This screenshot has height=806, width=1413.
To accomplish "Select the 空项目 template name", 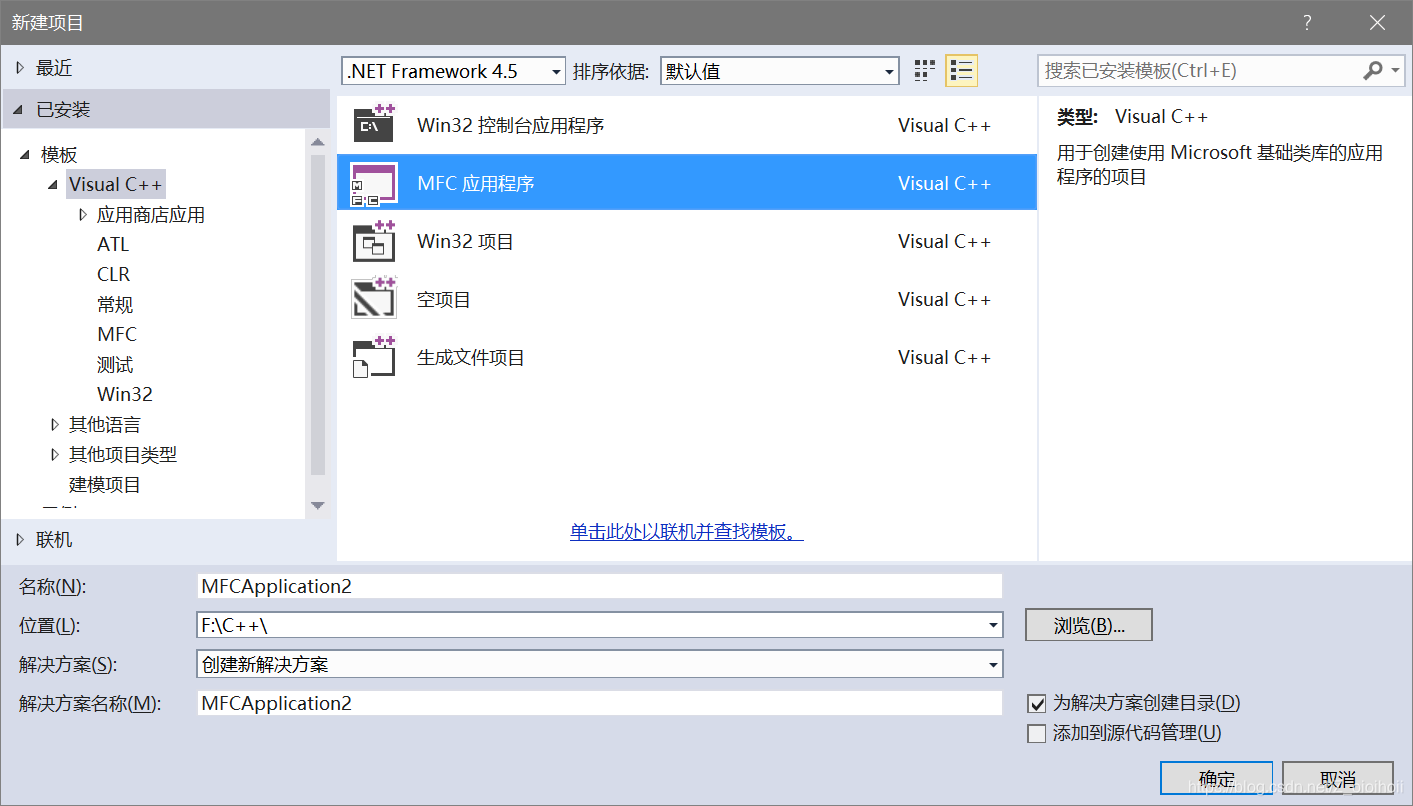I will click(x=444, y=300).
